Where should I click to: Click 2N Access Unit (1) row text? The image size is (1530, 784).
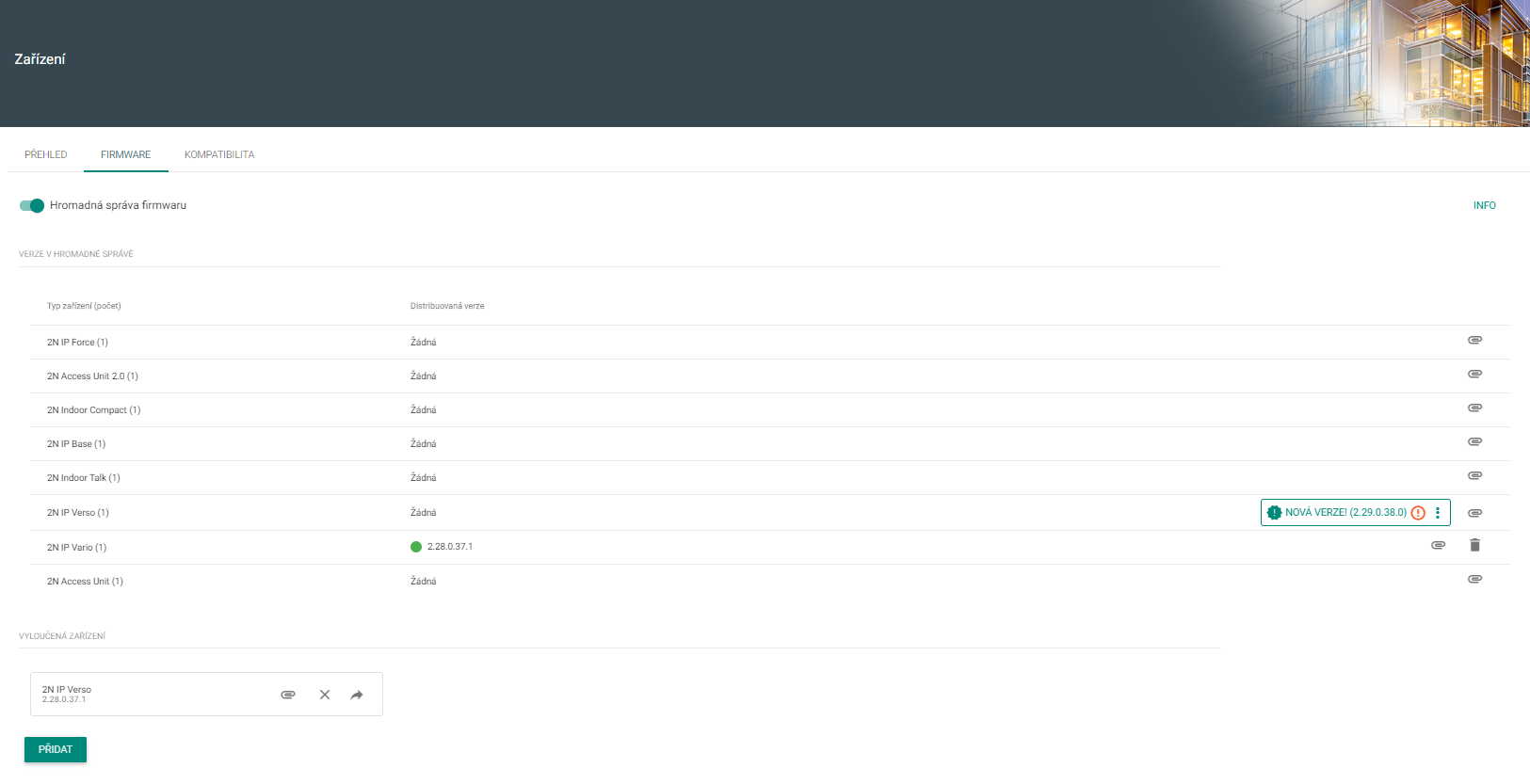pyautogui.click(x=85, y=582)
